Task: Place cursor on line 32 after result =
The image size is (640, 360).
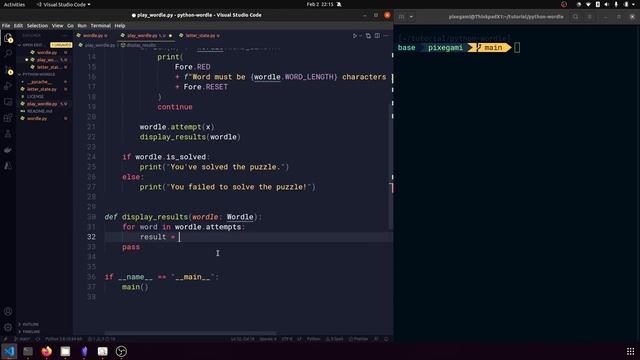Action: coord(179,237)
